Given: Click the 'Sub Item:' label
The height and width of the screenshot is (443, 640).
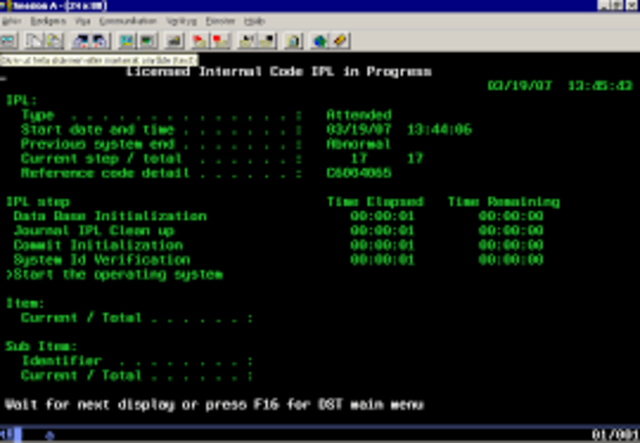Looking at the screenshot, I should click(x=41, y=347).
